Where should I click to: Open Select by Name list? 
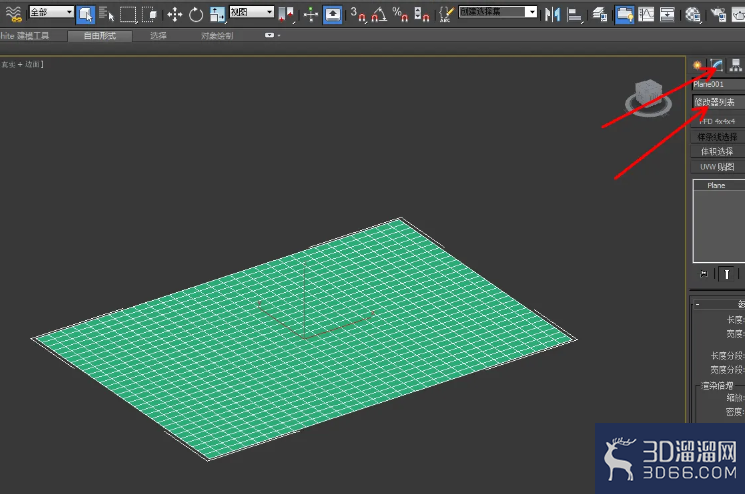[x=106, y=14]
